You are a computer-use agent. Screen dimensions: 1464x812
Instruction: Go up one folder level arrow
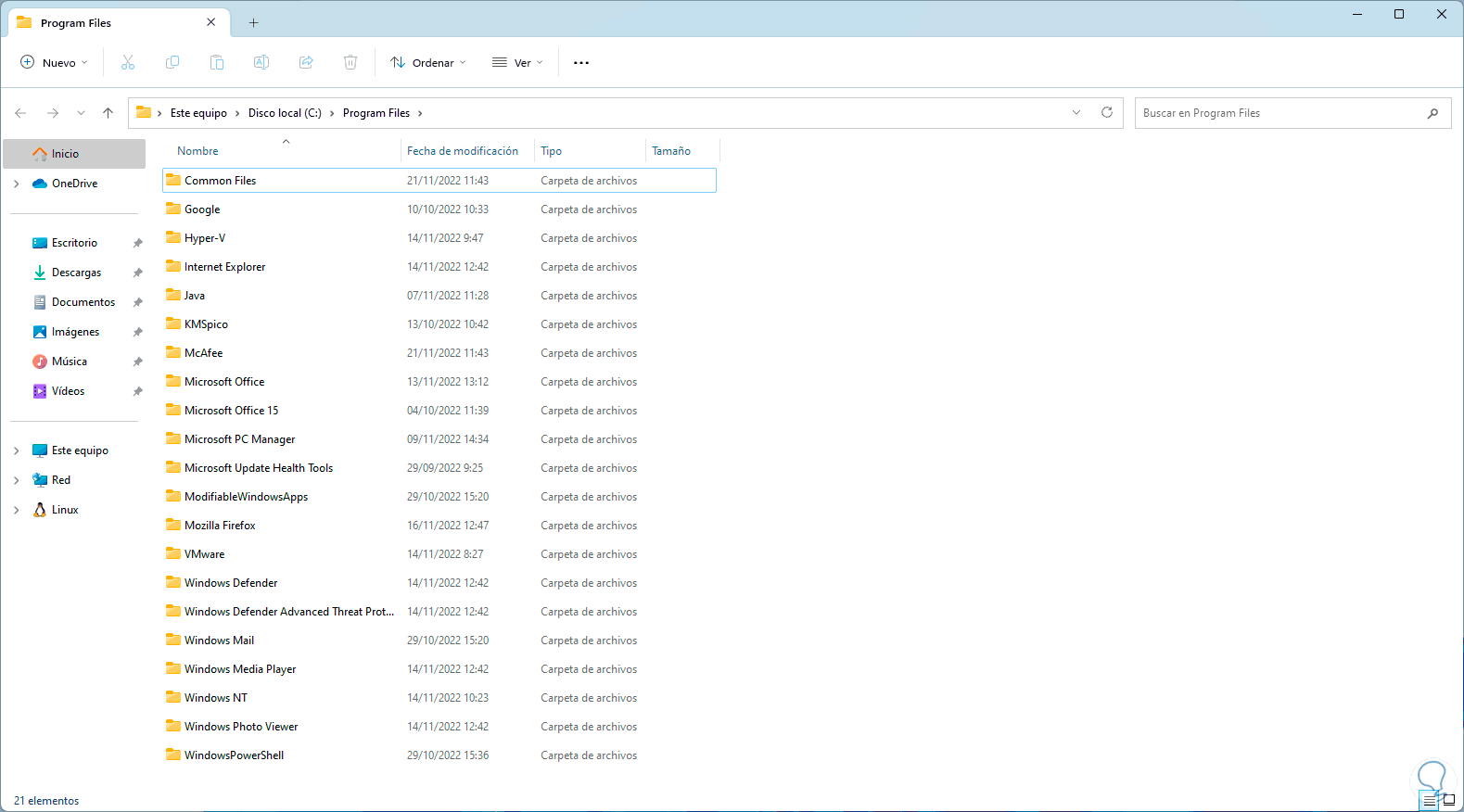coord(108,113)
